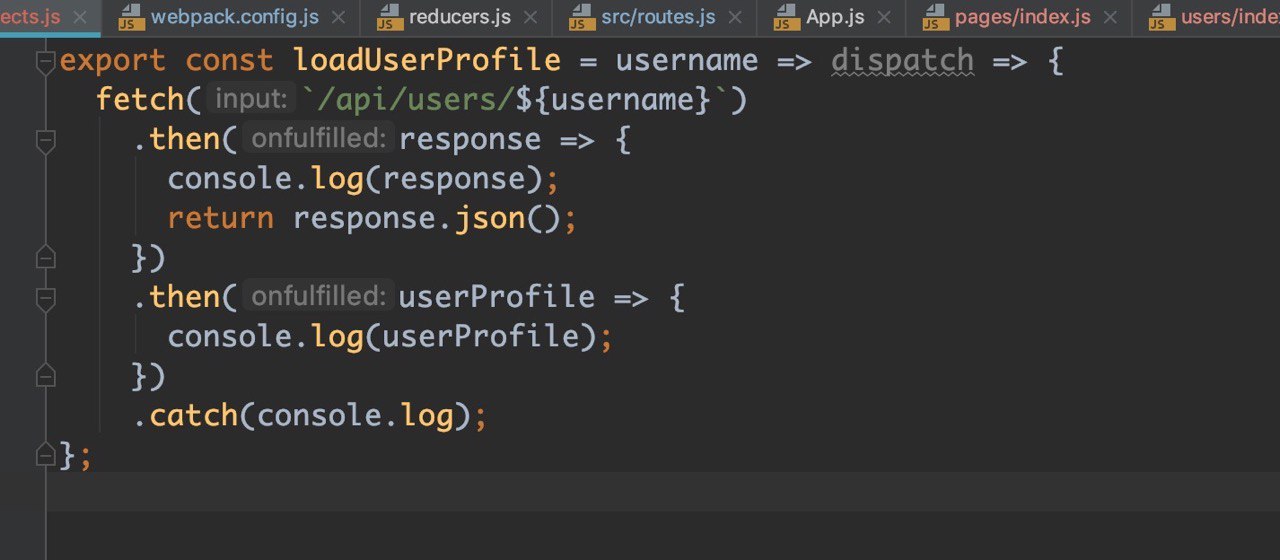Click the underlined dispatch parameter
1280x560 pixels.
pyautogui.click(x=902, y=62)
